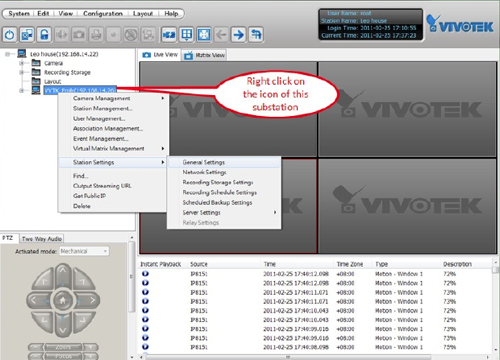
Task: Click the PTZ left arrow
Action: 35,300
